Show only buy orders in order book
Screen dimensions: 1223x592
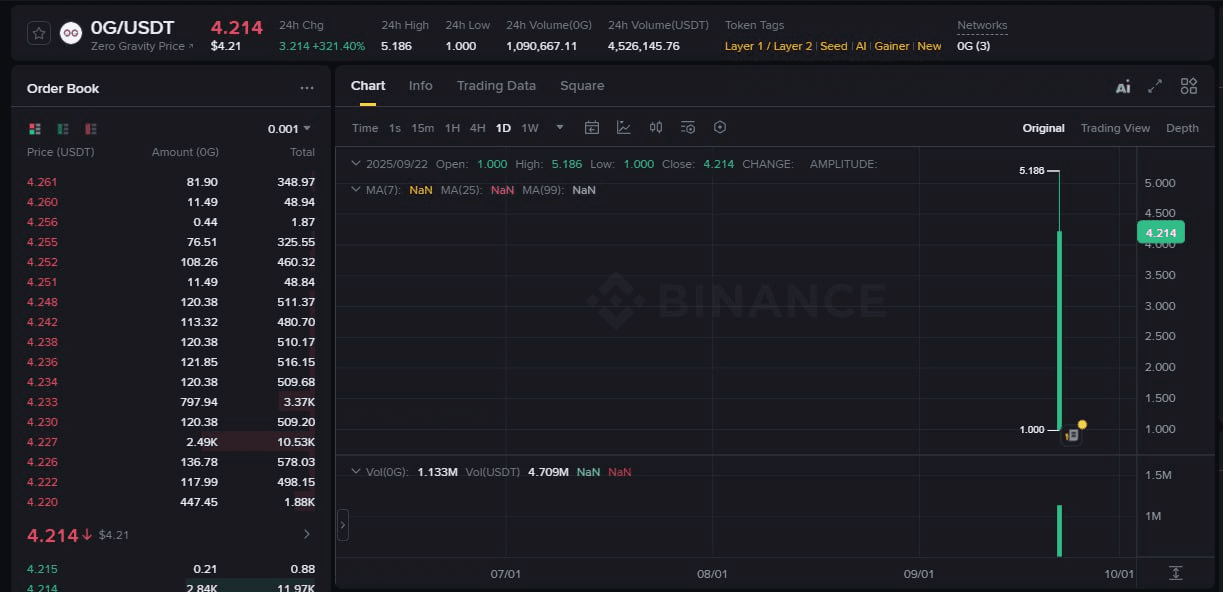point(63,129)
